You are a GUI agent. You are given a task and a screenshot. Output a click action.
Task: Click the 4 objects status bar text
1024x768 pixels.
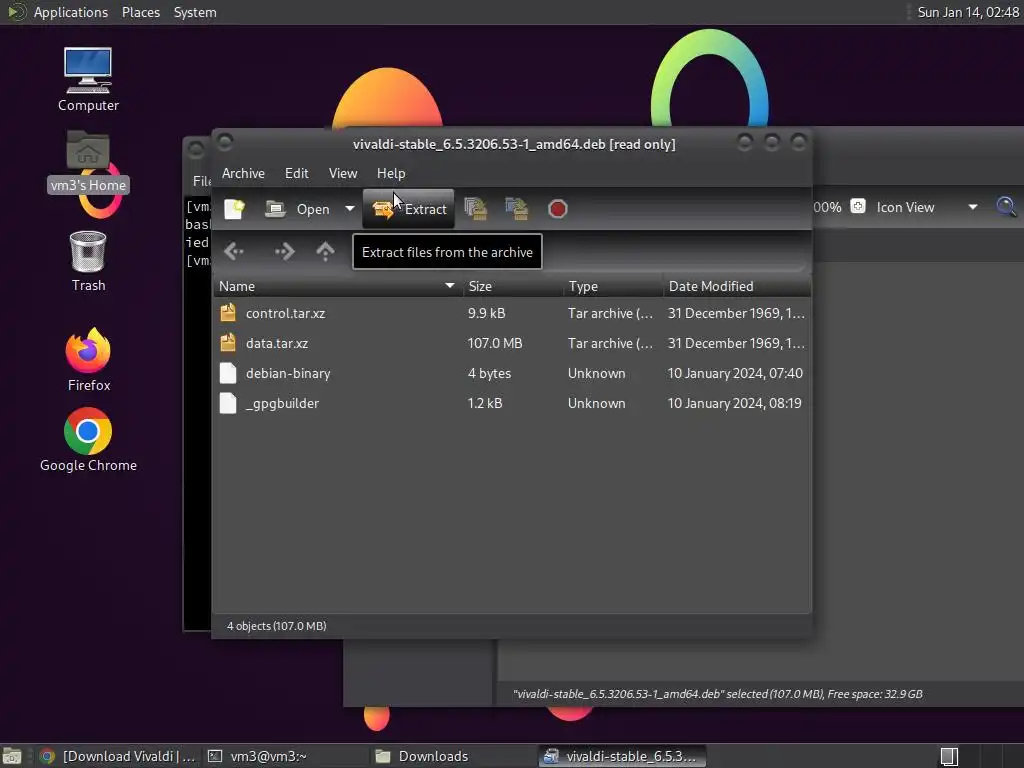(x=276, y=626)
